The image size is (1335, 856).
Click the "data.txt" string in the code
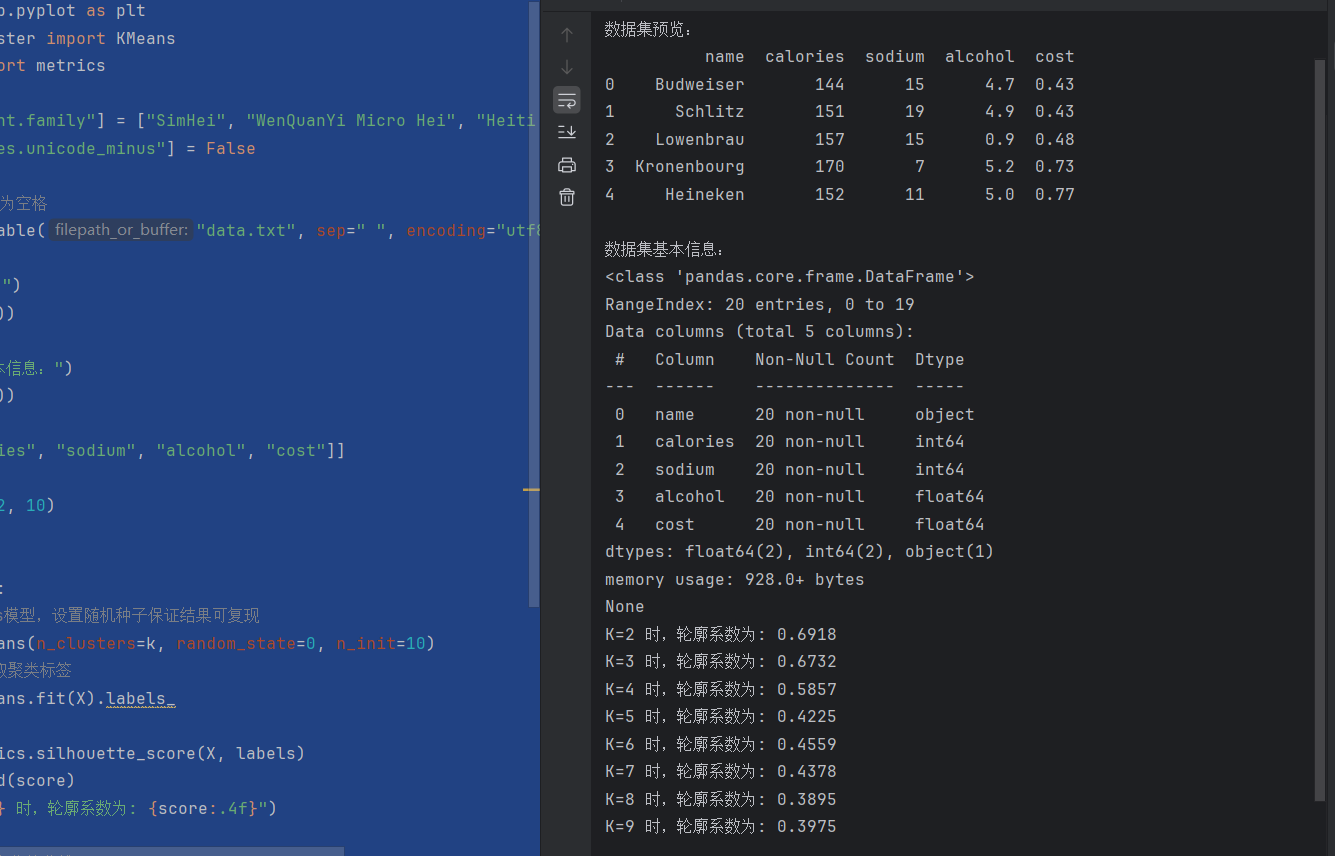click(247, 230)
